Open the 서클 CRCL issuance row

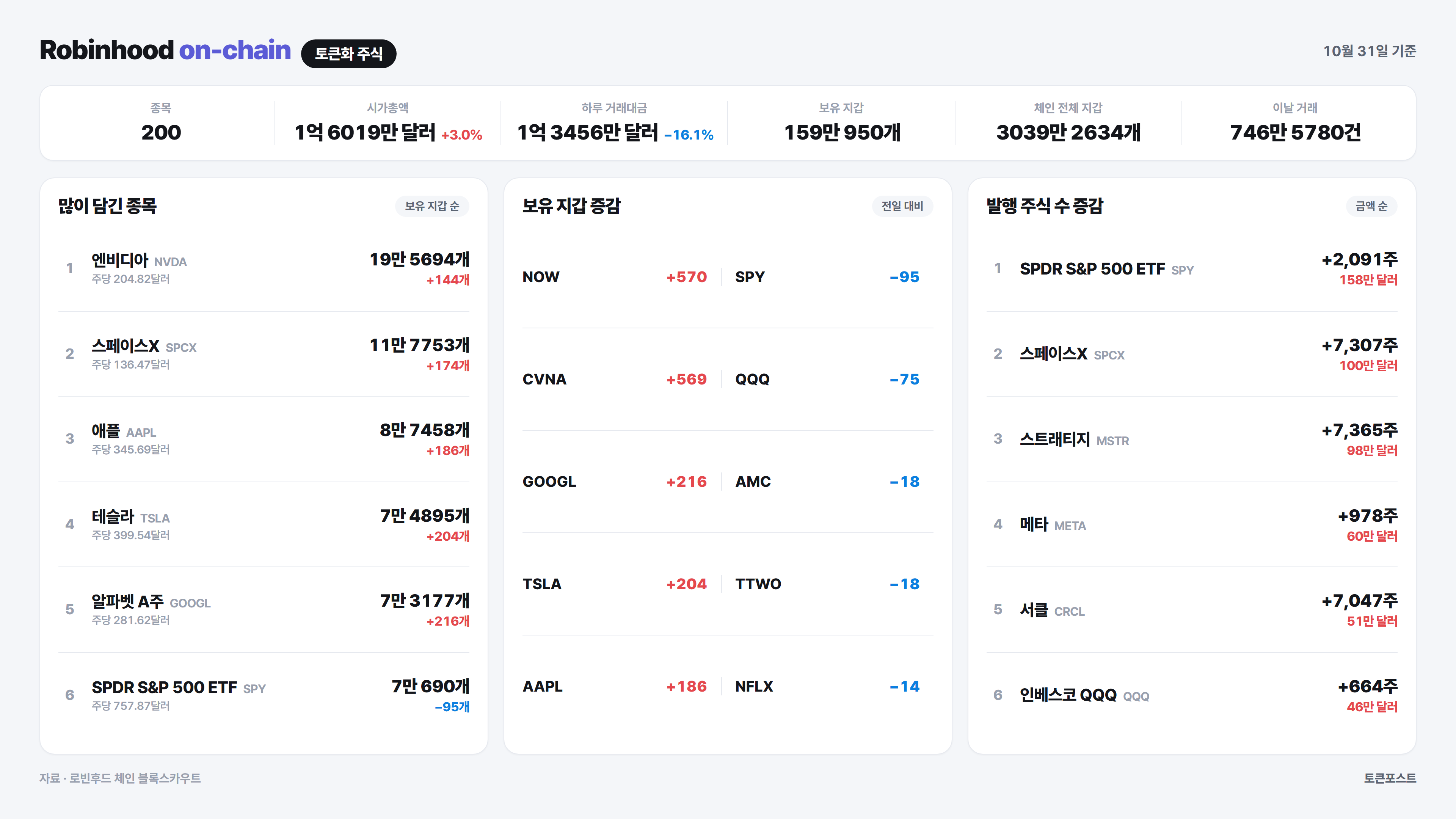tap(1192, 610)
